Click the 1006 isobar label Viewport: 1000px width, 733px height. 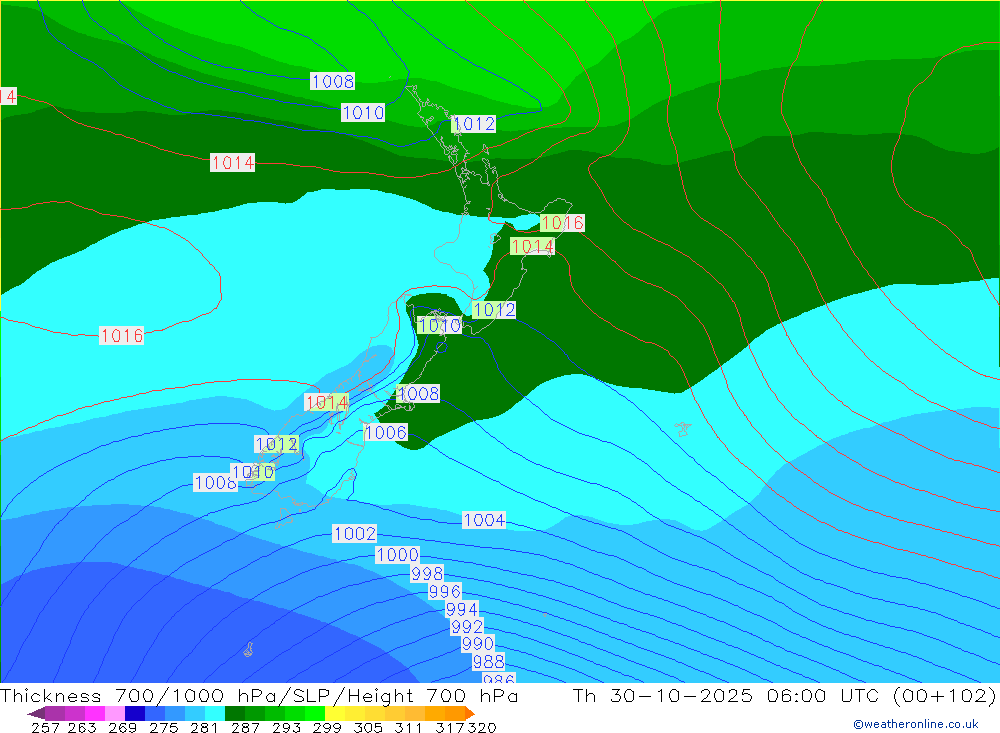[386, 433]
